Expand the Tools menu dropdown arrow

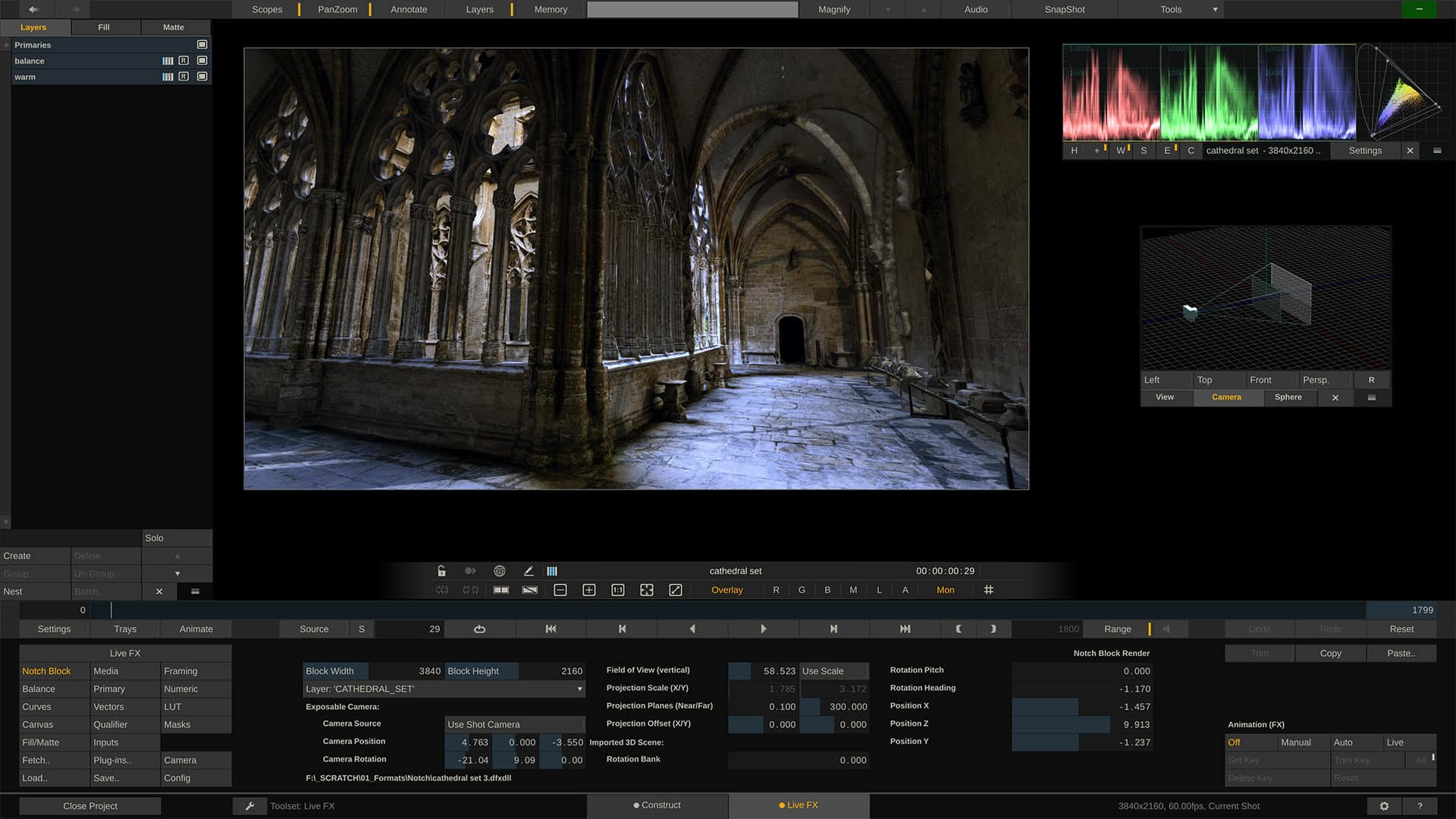[1214, 9]
